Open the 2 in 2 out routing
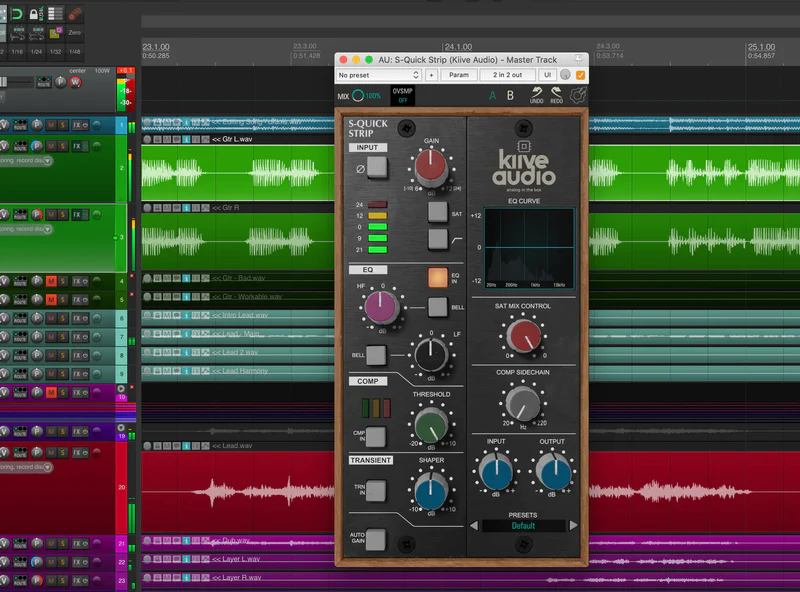The width and height of the screenshot is (800, 592). click(x=507, y=75)
